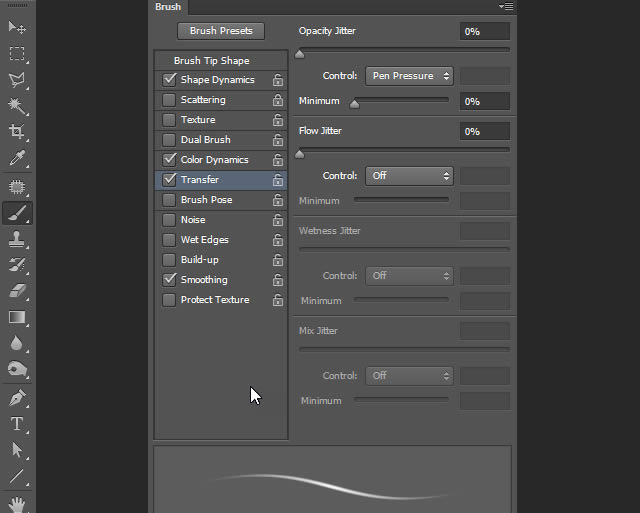Open Opacity Jitter Control dropdown (Pen Pressure)

coord(409,76)
